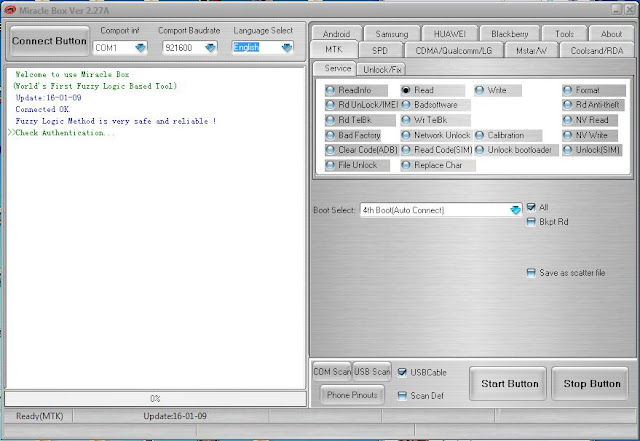This screenshot has width=640, height=441.
Task: Choose Rd UnLock/IMEI option
Action: pyautogui.click(x=361, y=105)
